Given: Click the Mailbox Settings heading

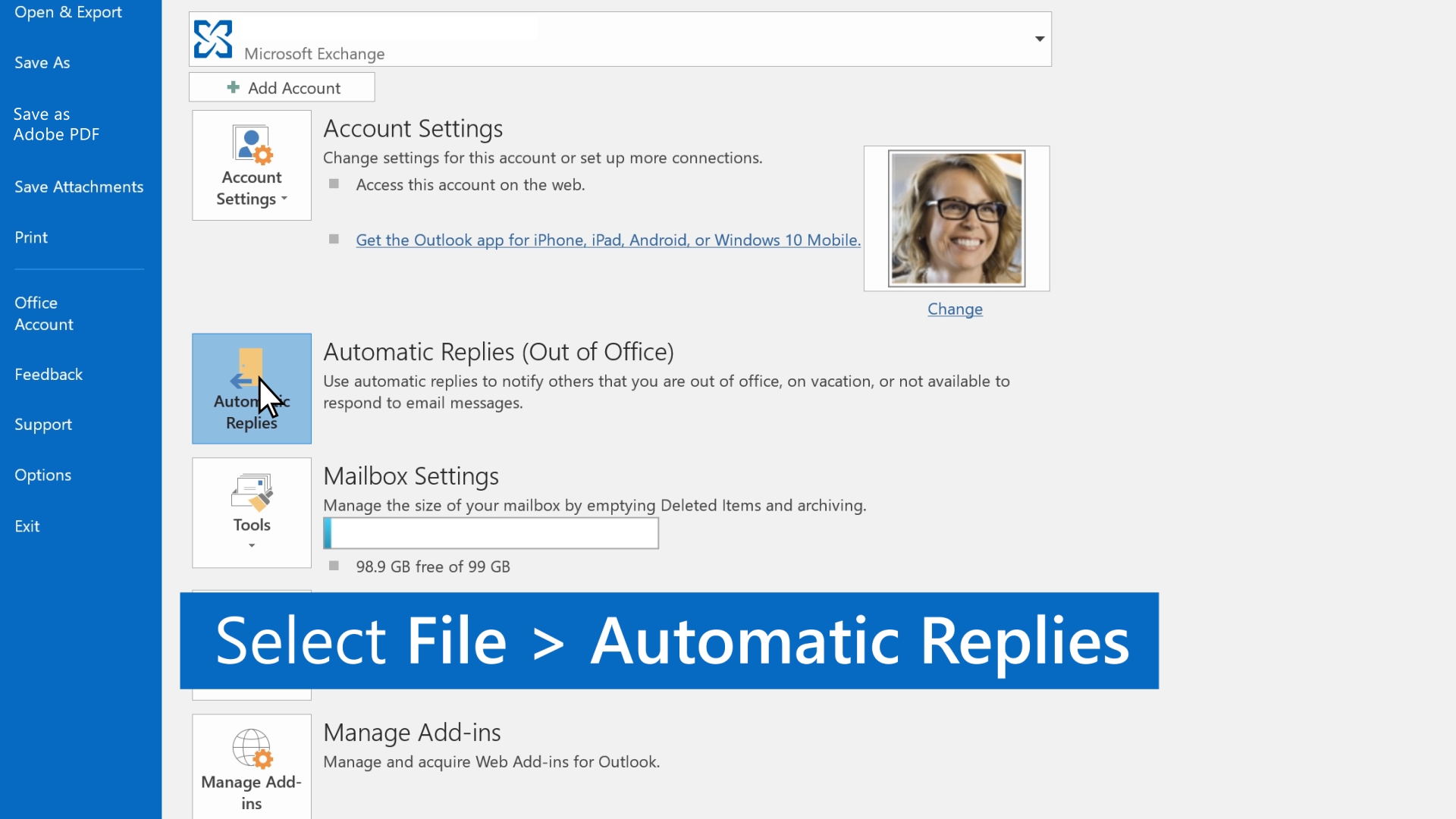Looking at the screenshot, I should pyautogui.click(x=411, y=476).
